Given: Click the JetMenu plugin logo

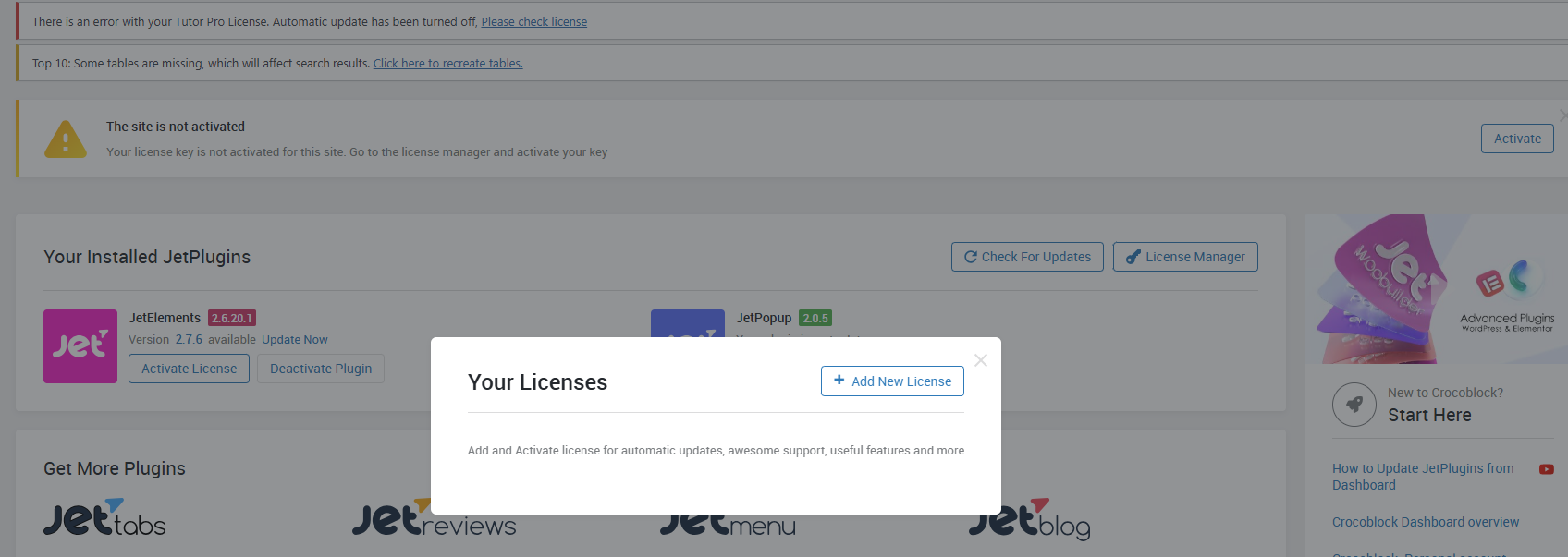Looking at the screenshot, I should coord(728,525).
